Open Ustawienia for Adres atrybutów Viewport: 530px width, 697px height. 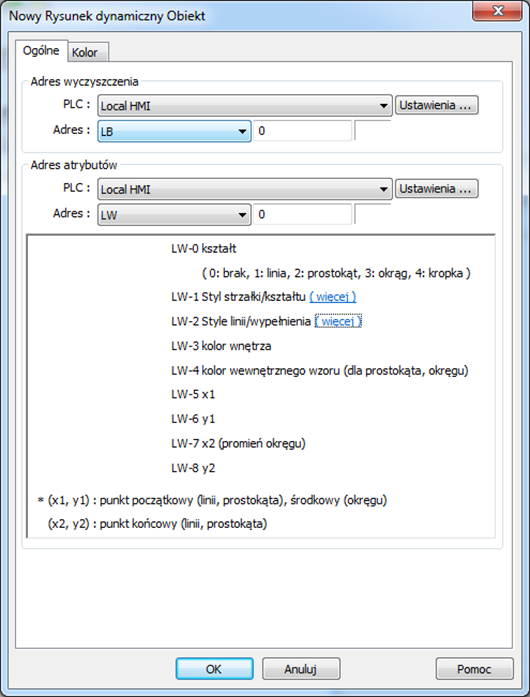(437, 189)
